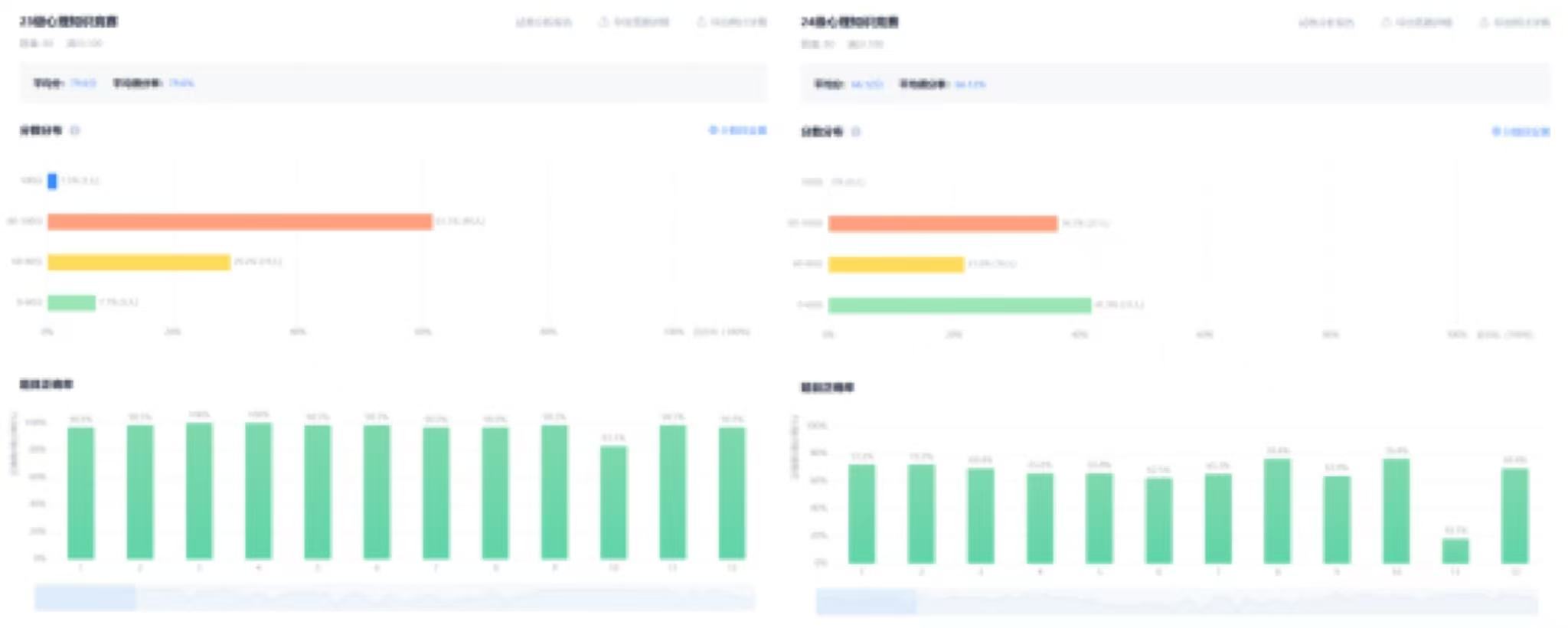Click export answer details icon in 23级 panel
Image resolution: width=1568 pixels, height=628 pixels.
(x=603, y=22)
